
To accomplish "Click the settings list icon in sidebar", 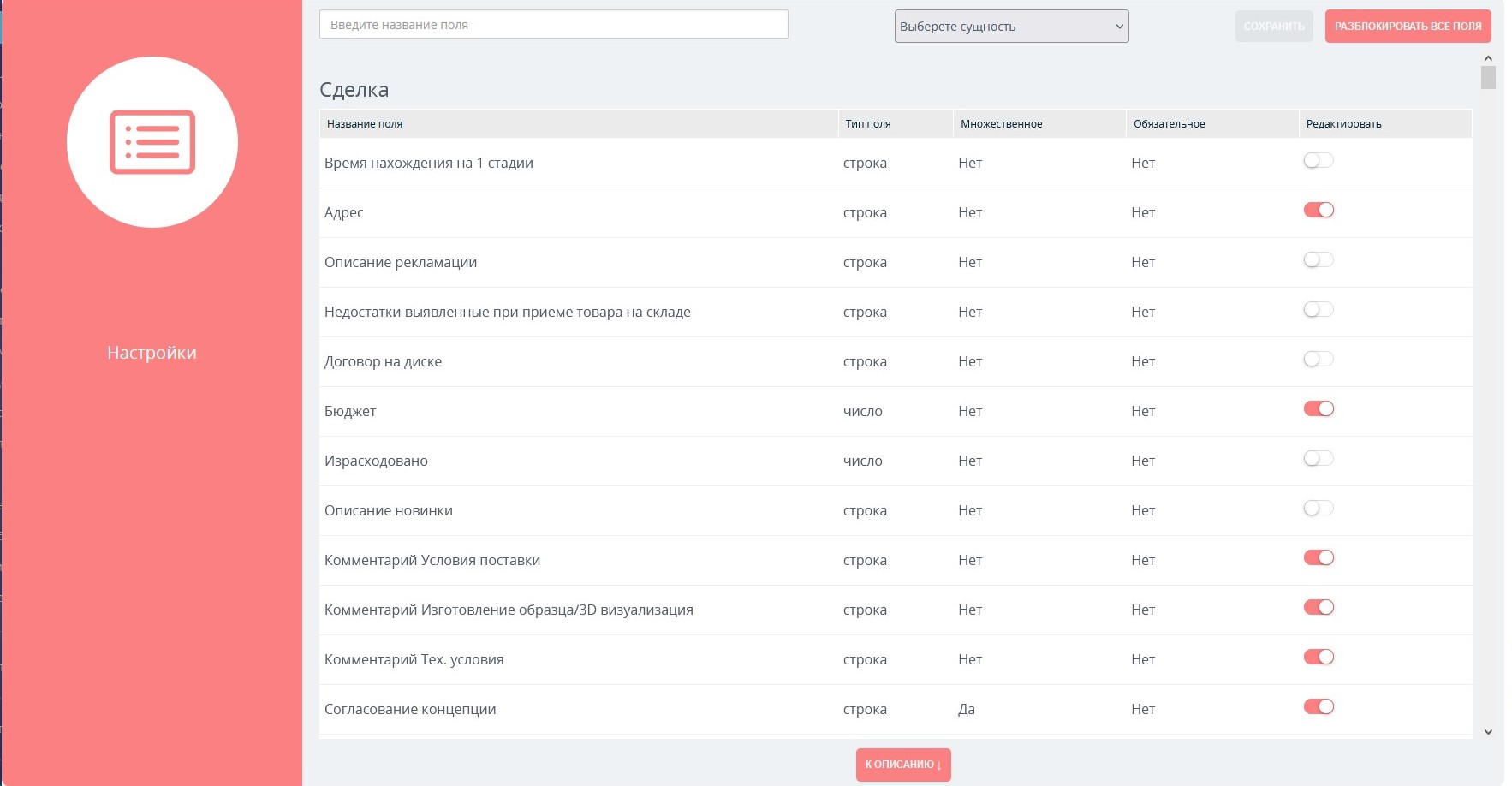I will [x=152, y=142].
